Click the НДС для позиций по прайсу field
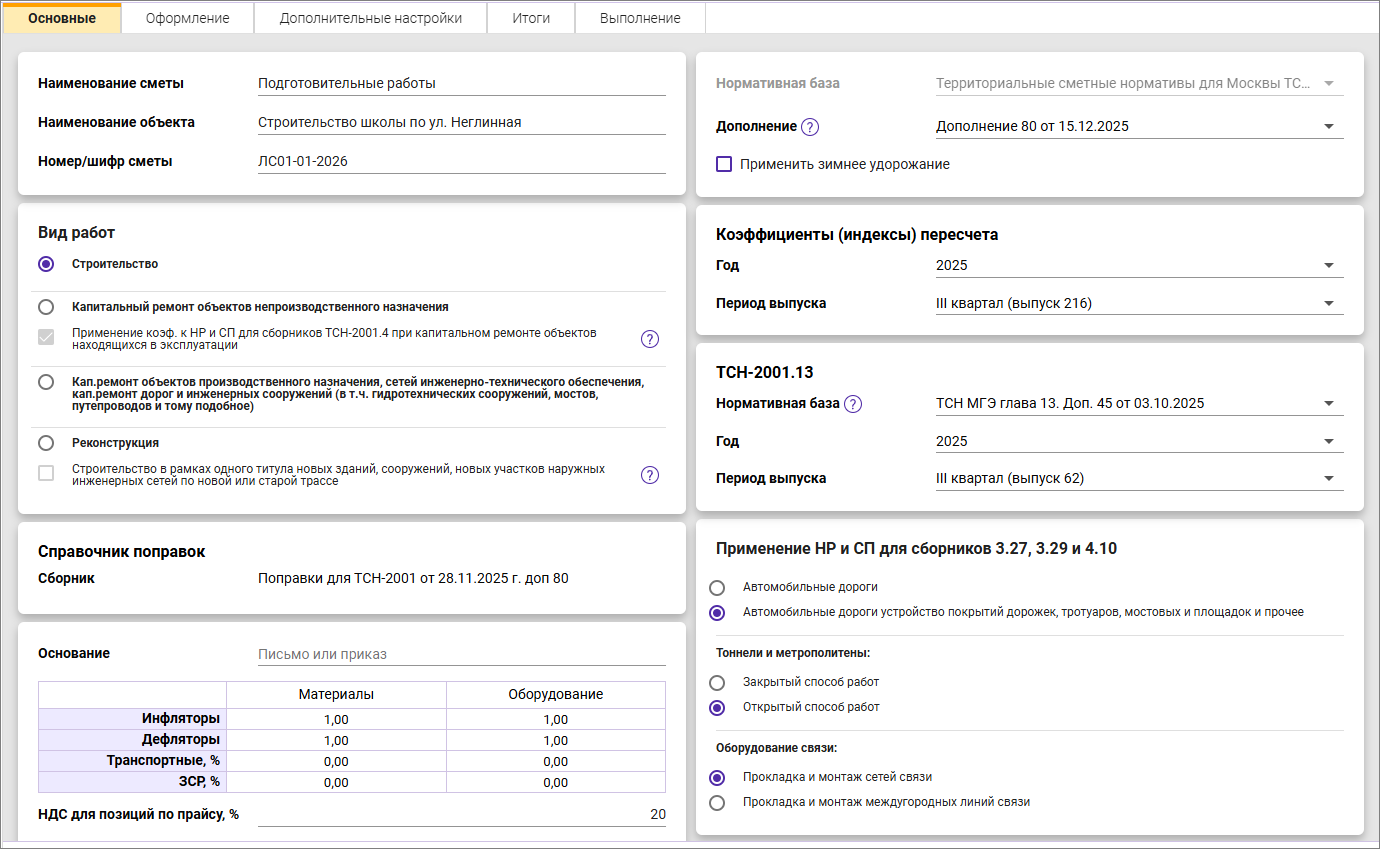The height and width of the screenshot is (849, 1380). [460, 814]
